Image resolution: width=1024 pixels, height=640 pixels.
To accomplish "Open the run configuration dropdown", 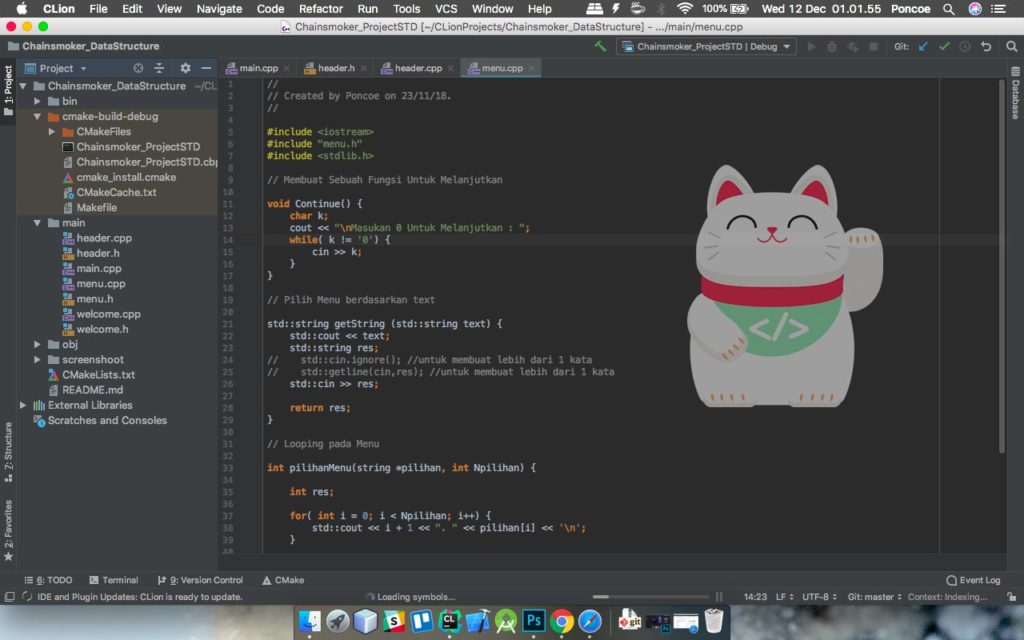I will pyautogui.click(x=706, y=46).
